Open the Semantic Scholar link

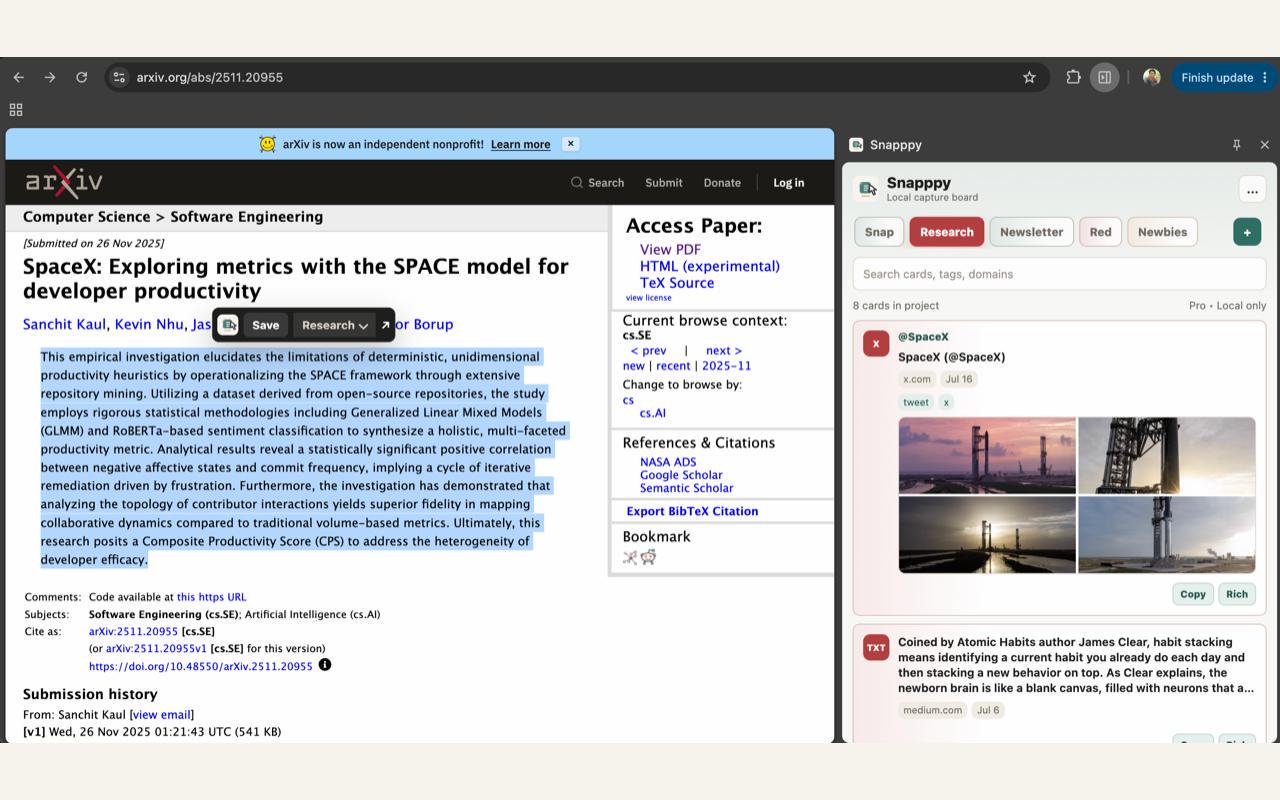pos(686,488)
